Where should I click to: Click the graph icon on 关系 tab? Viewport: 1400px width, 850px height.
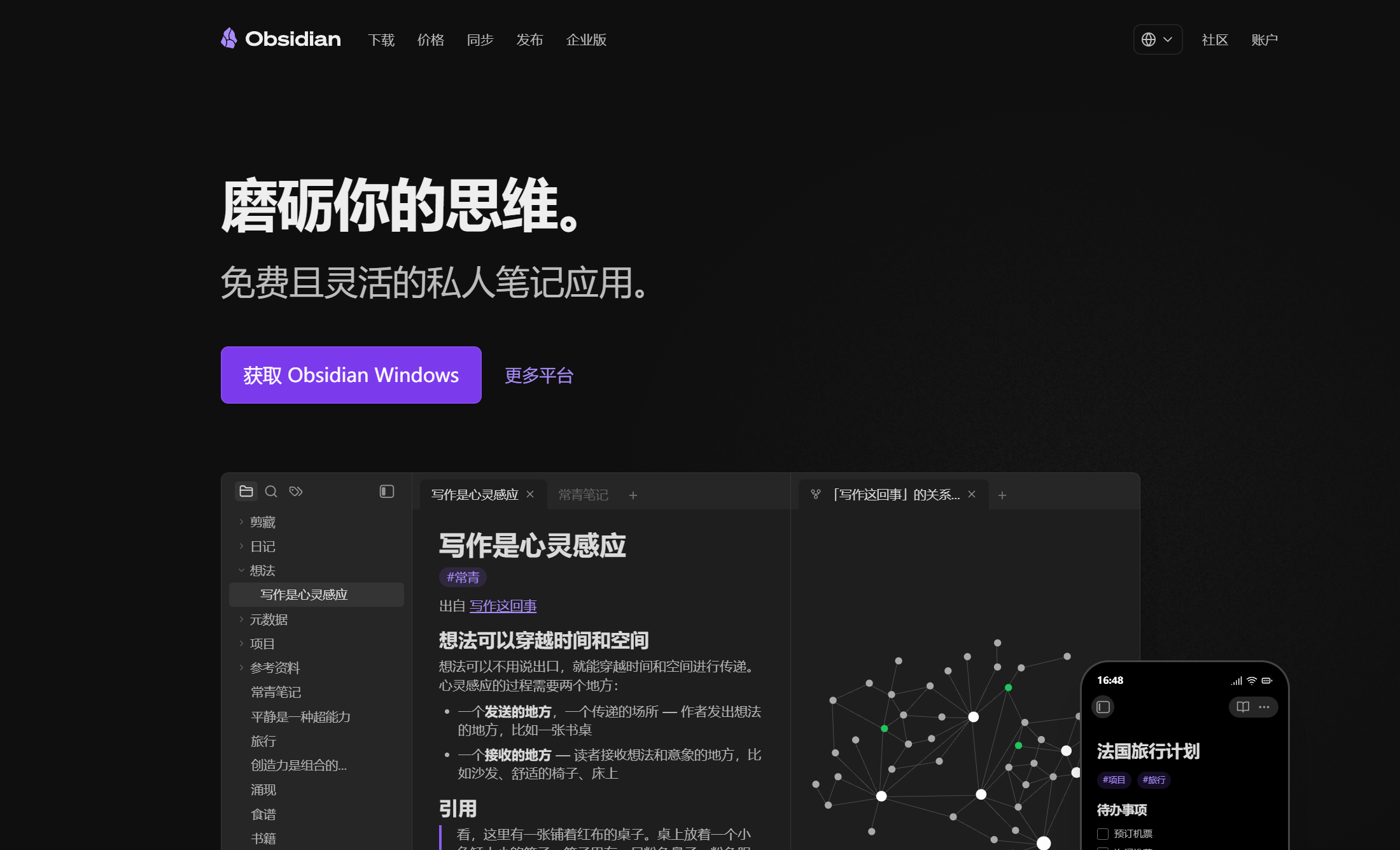tap(816, 494)
